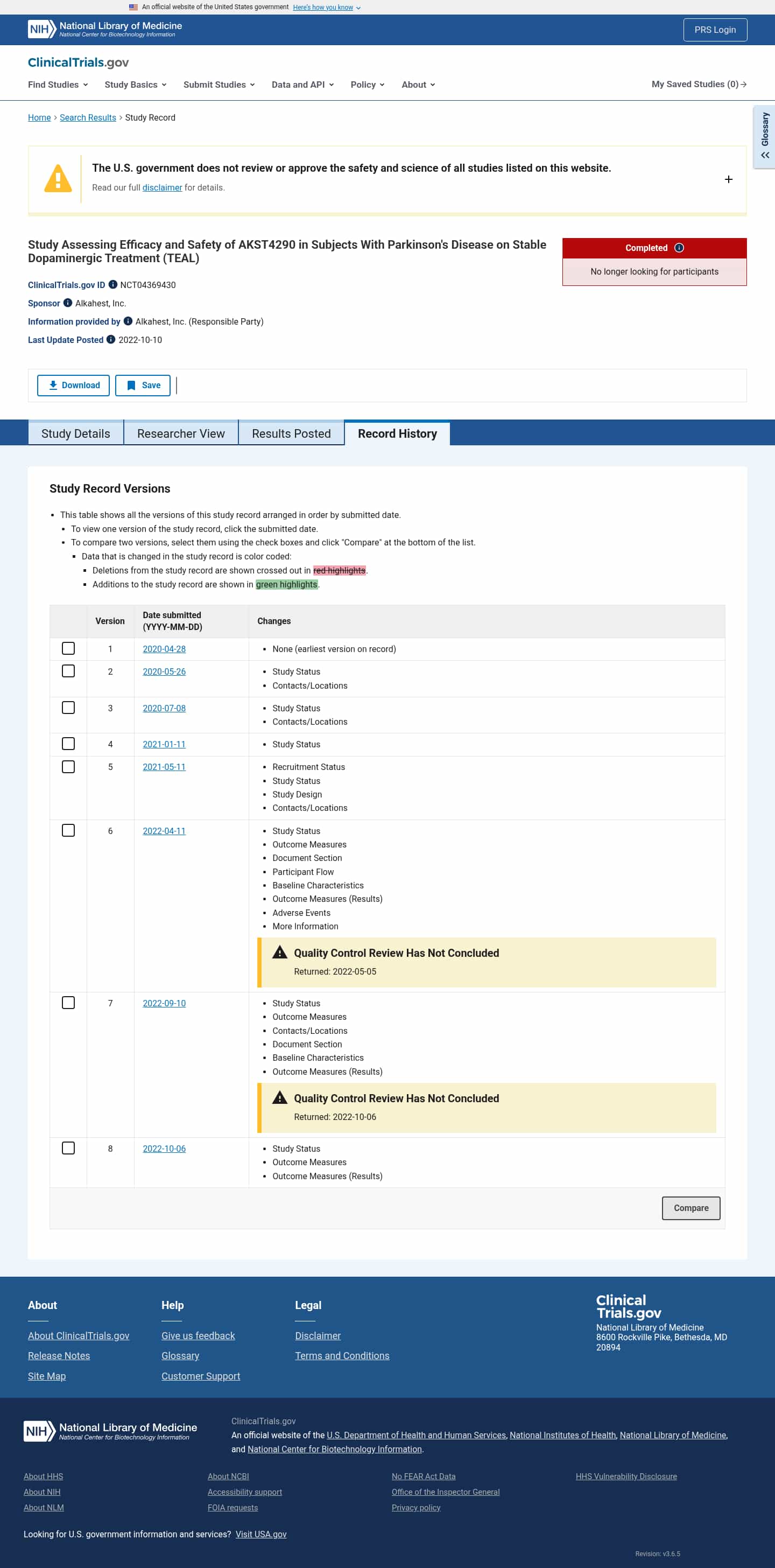This screenshot has width=775, height=1568.
Task: Tick the checkbox for version 5
Action: pos(68,767)
